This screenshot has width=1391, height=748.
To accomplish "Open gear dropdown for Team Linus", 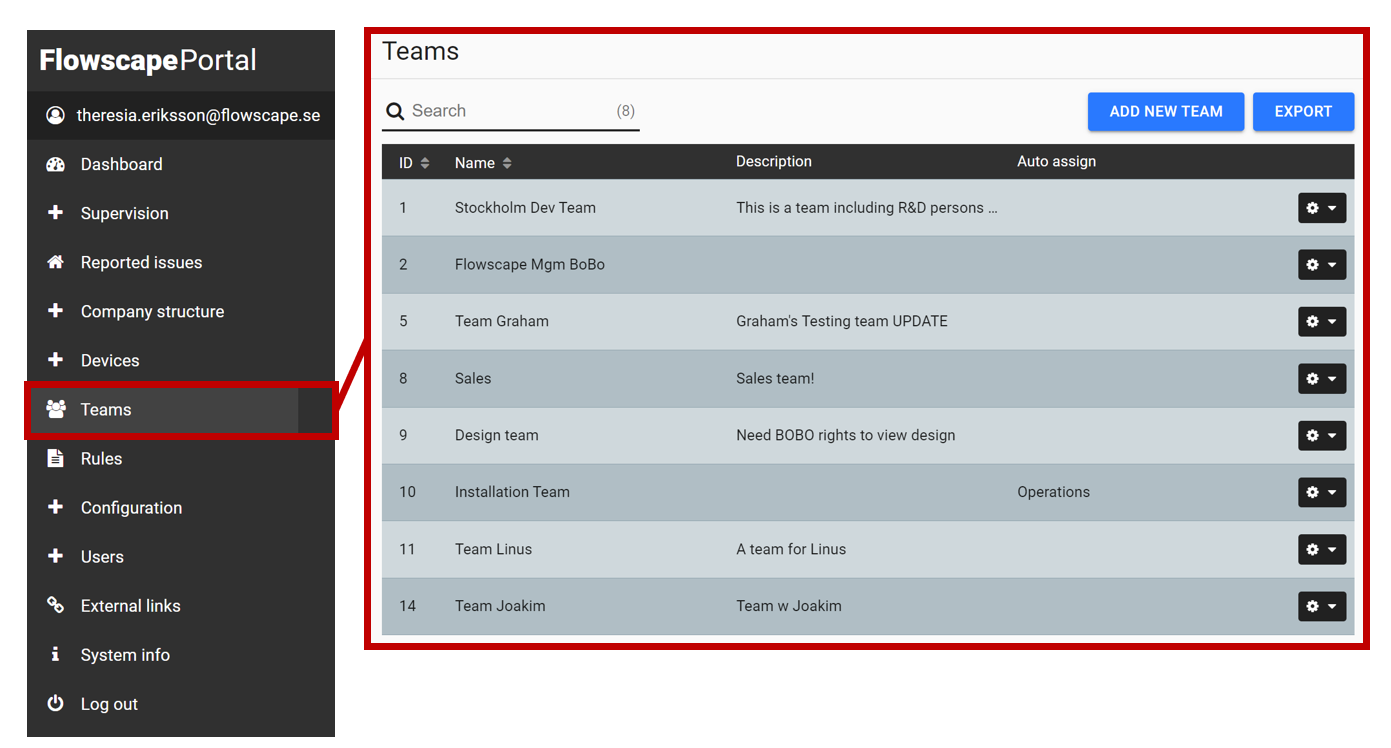I will click(1322, 550).
